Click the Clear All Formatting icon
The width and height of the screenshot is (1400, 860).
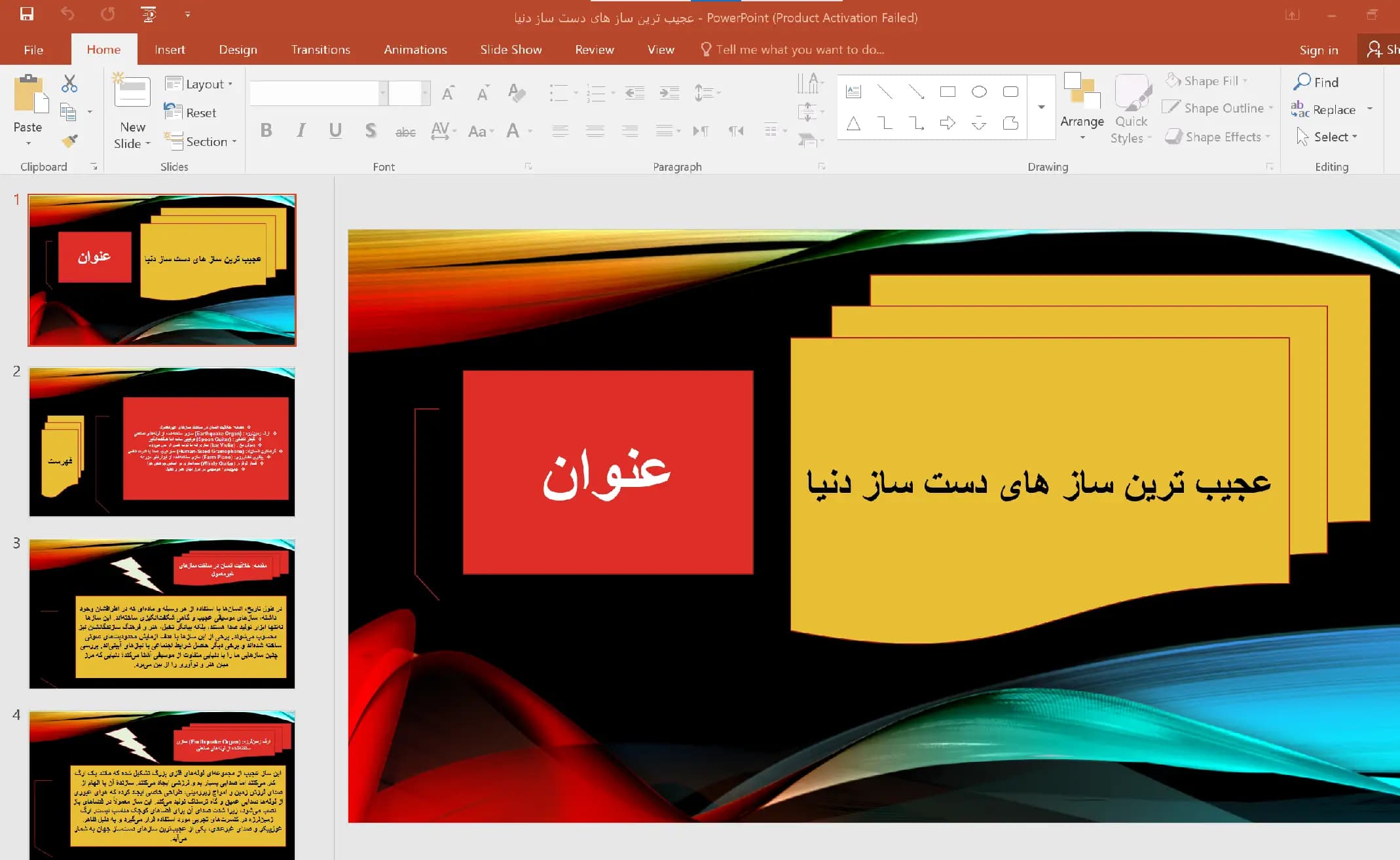pyautogui.click(x=517, y=93)
